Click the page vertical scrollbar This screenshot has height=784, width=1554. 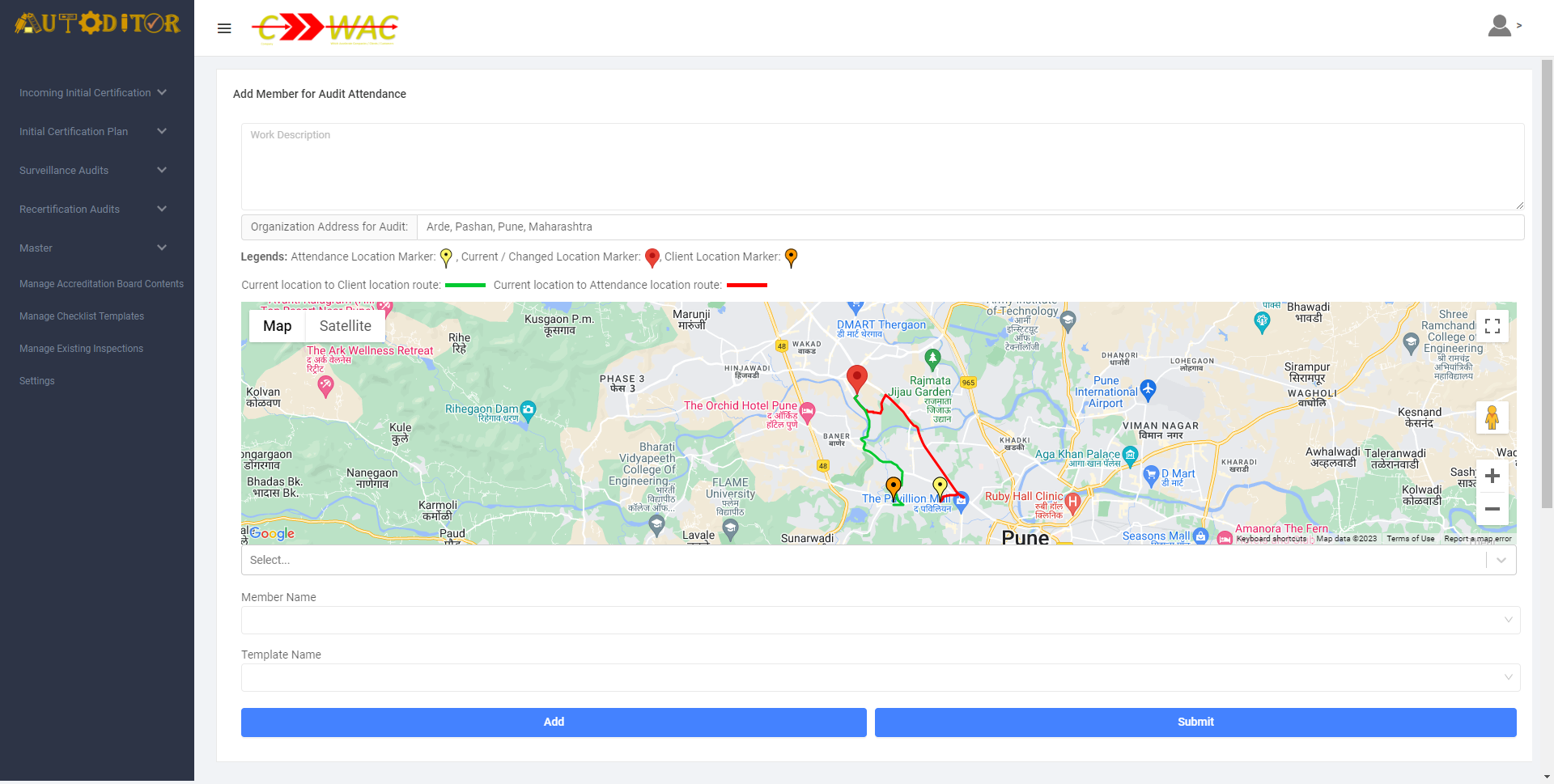pyautogui.click(x=1547, y=283)
